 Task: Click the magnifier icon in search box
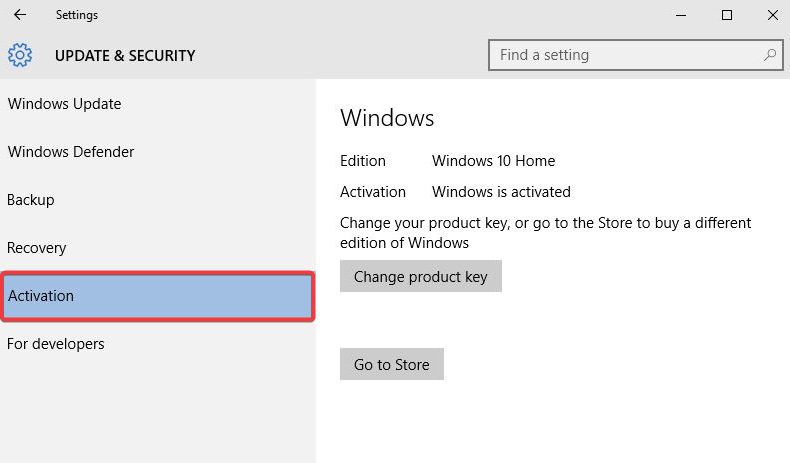pyautogui.click(x=769, y=55)
